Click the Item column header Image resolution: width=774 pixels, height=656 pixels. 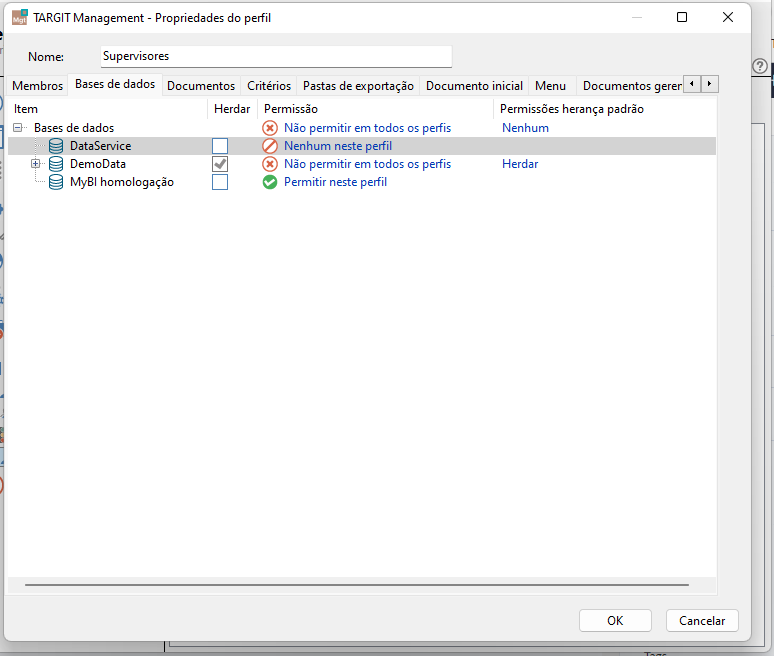(108, 109)
